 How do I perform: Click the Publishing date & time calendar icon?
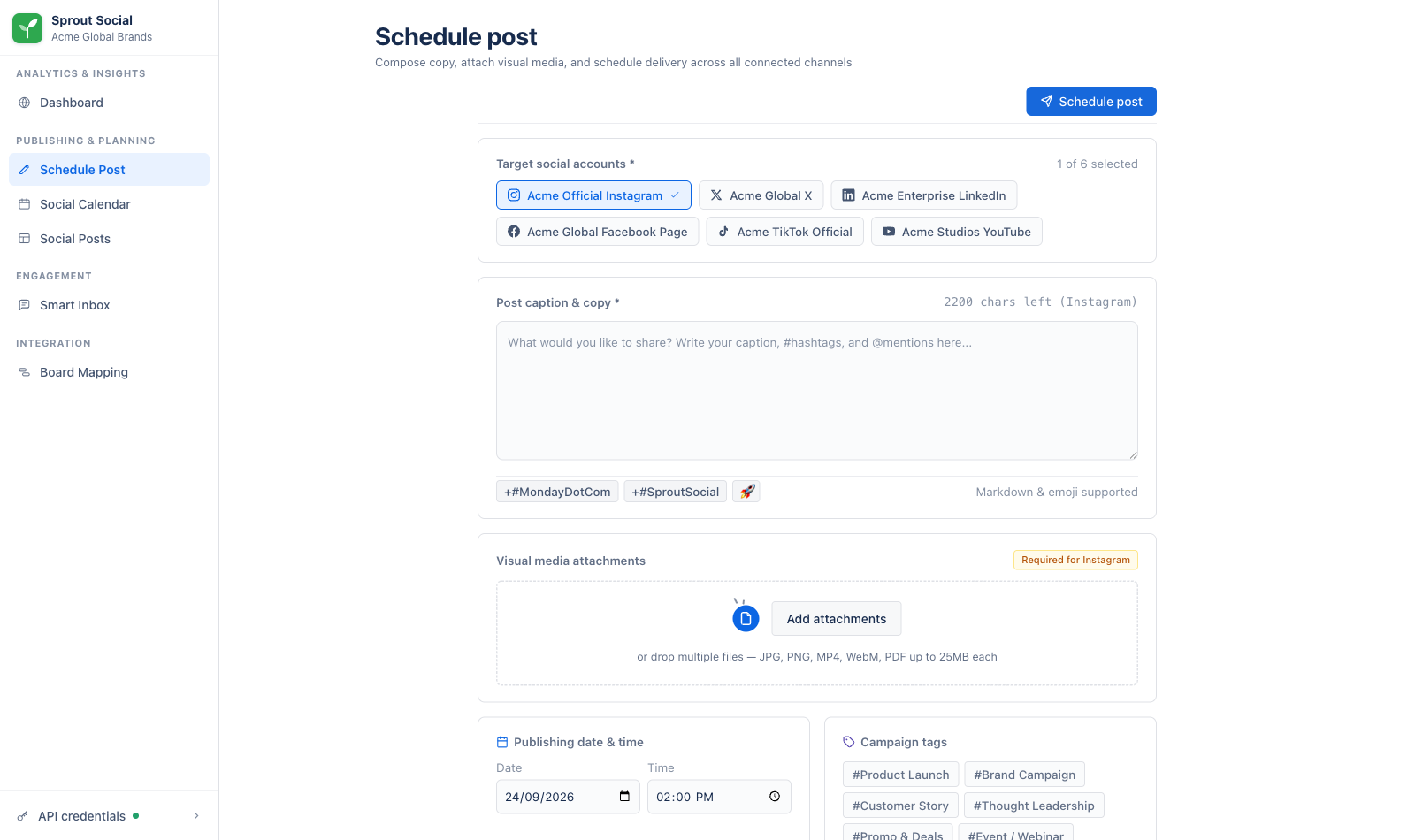tap(502, 742)
